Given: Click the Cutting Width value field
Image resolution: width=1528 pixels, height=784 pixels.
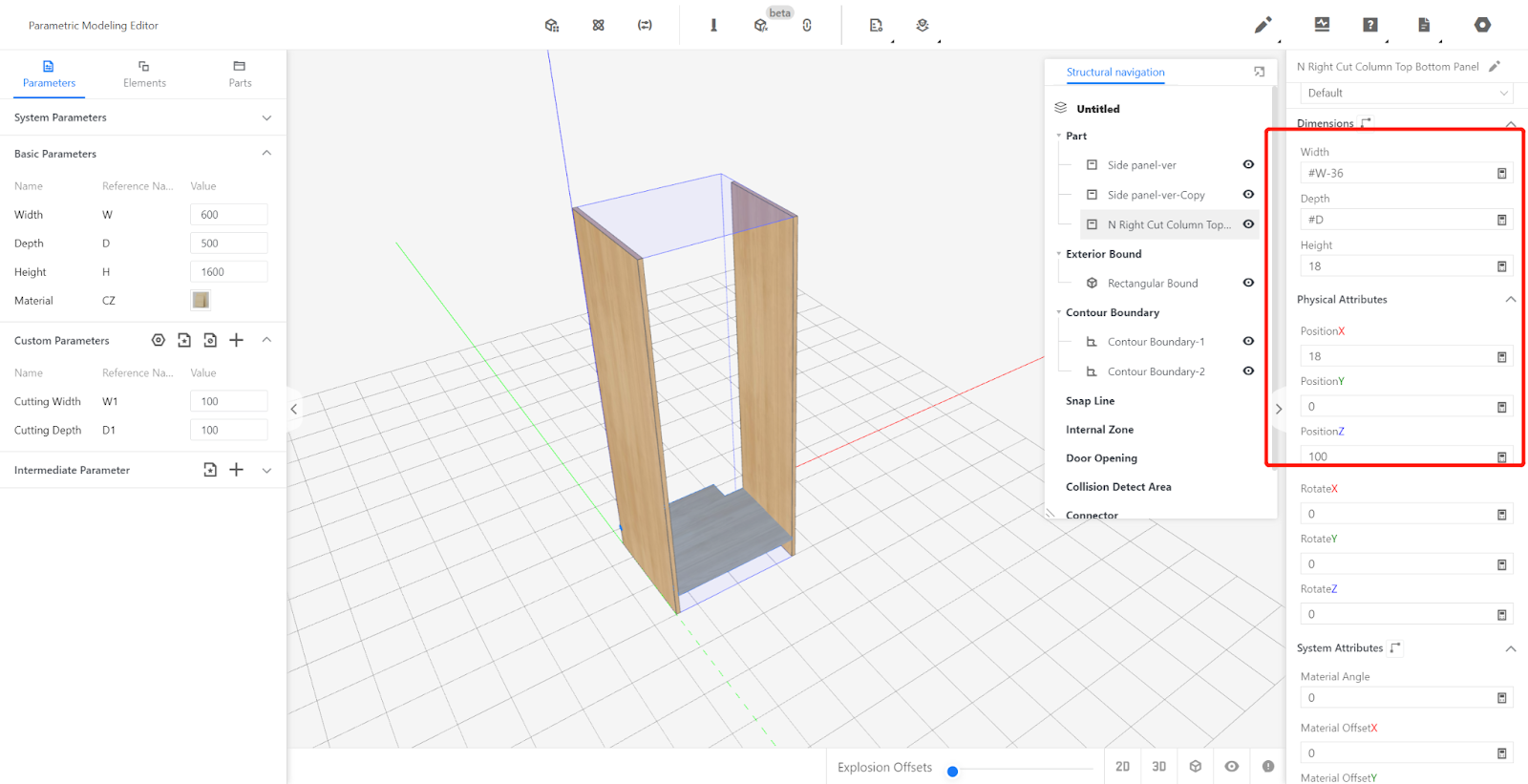Looking at the screenshot, I should pyautogui.click(x=228, y=401).
